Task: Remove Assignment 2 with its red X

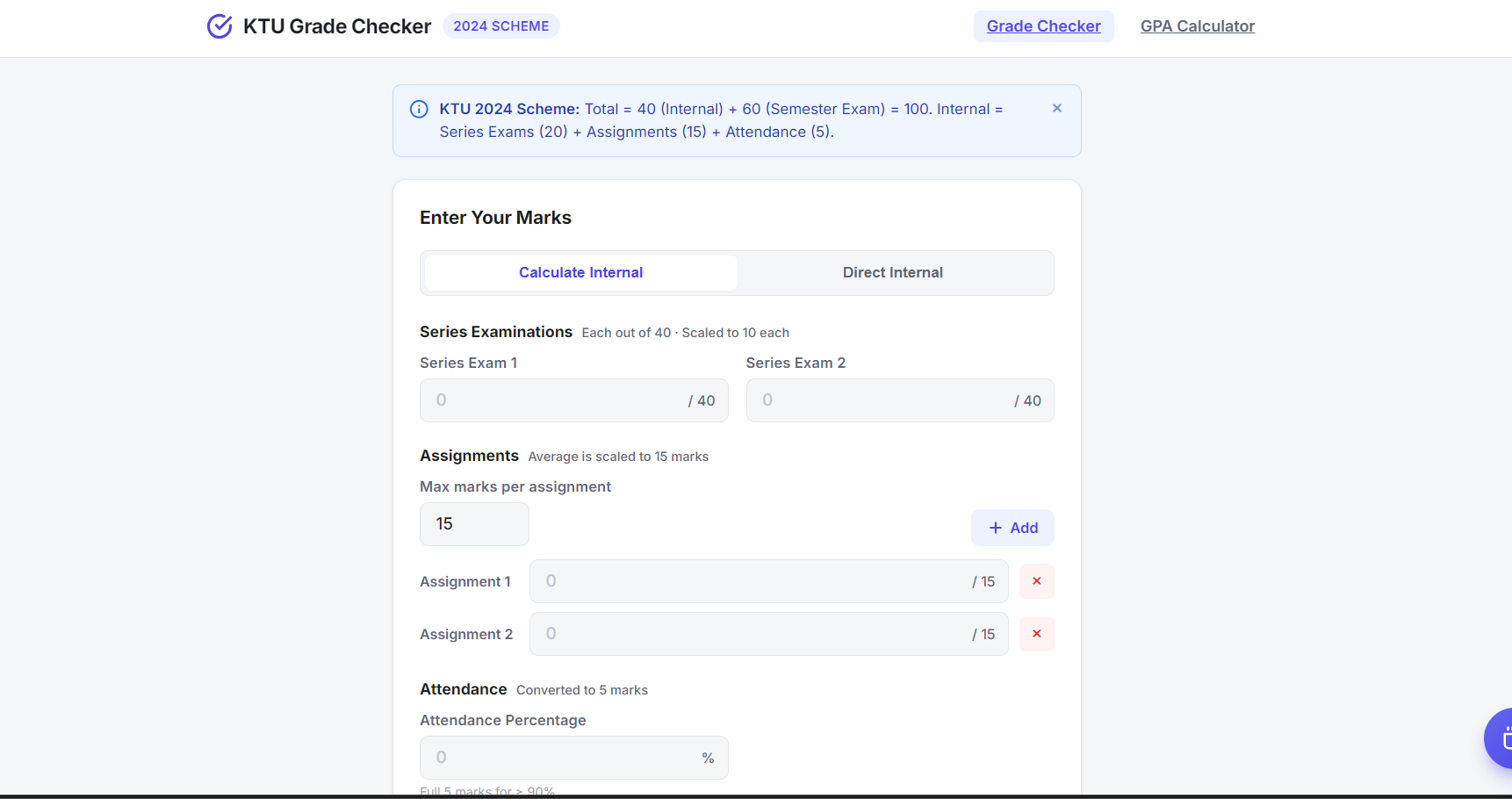Action: point(1037,634)
